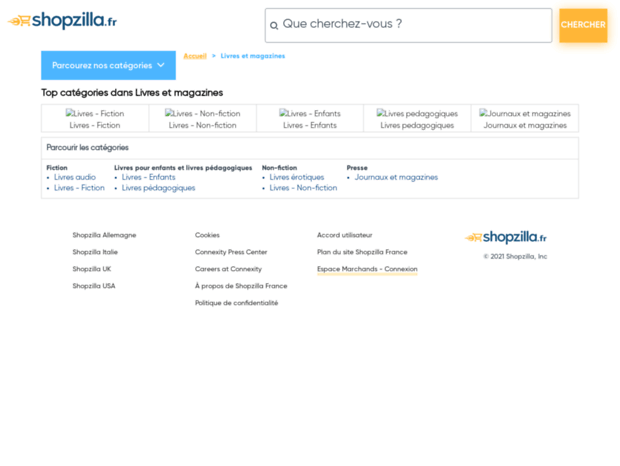Screen dimensions: 620x466
Task: Click the Journaux et magazines caption under its image
Action: pyautogui.click(x=525, y=125)
